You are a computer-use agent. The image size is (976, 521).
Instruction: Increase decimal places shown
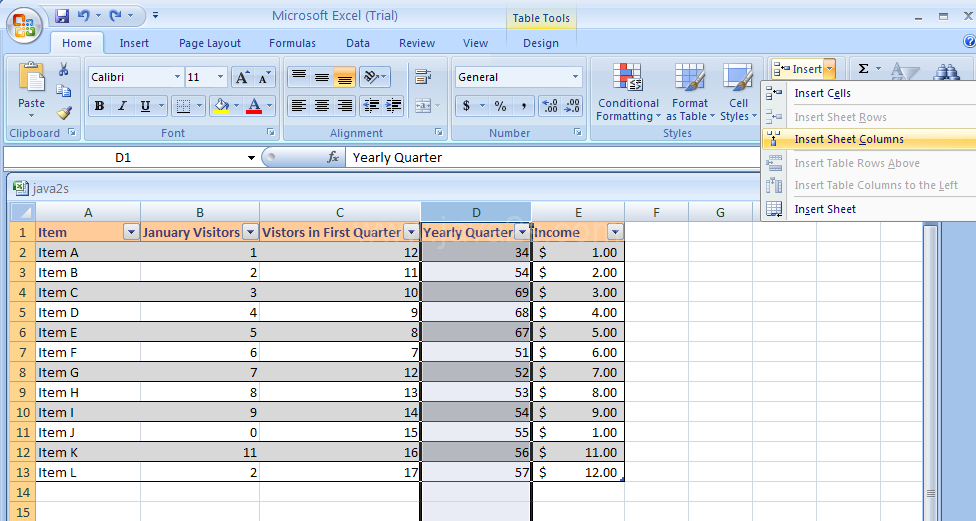pyautogui.click(x=549, y=106)
